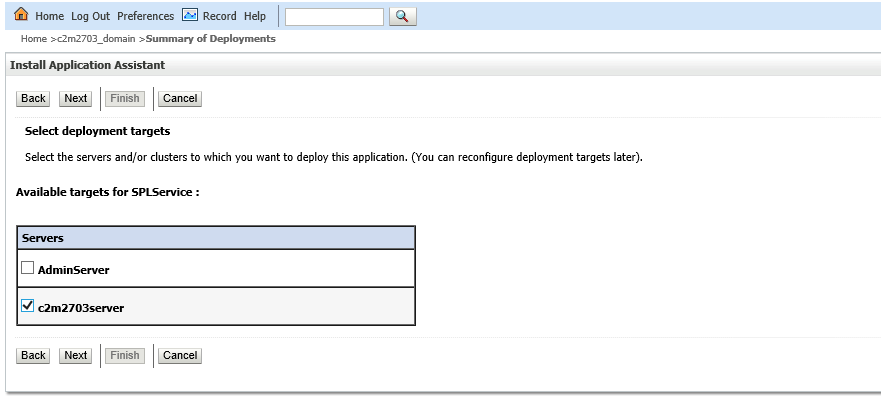Click the bottom Next button
Image resolution: width=881 pixels, height=412 pixels.
click(x=75, y=355)
